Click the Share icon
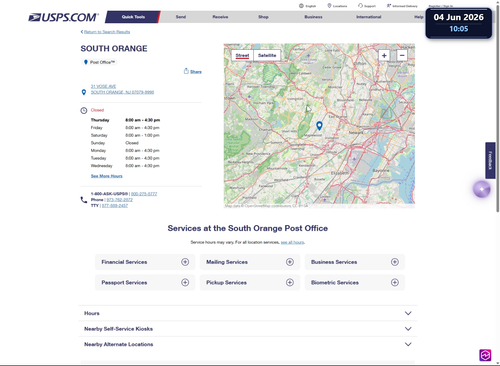The image size is (500, 366). pyautogui.click(x=186, y=71)
